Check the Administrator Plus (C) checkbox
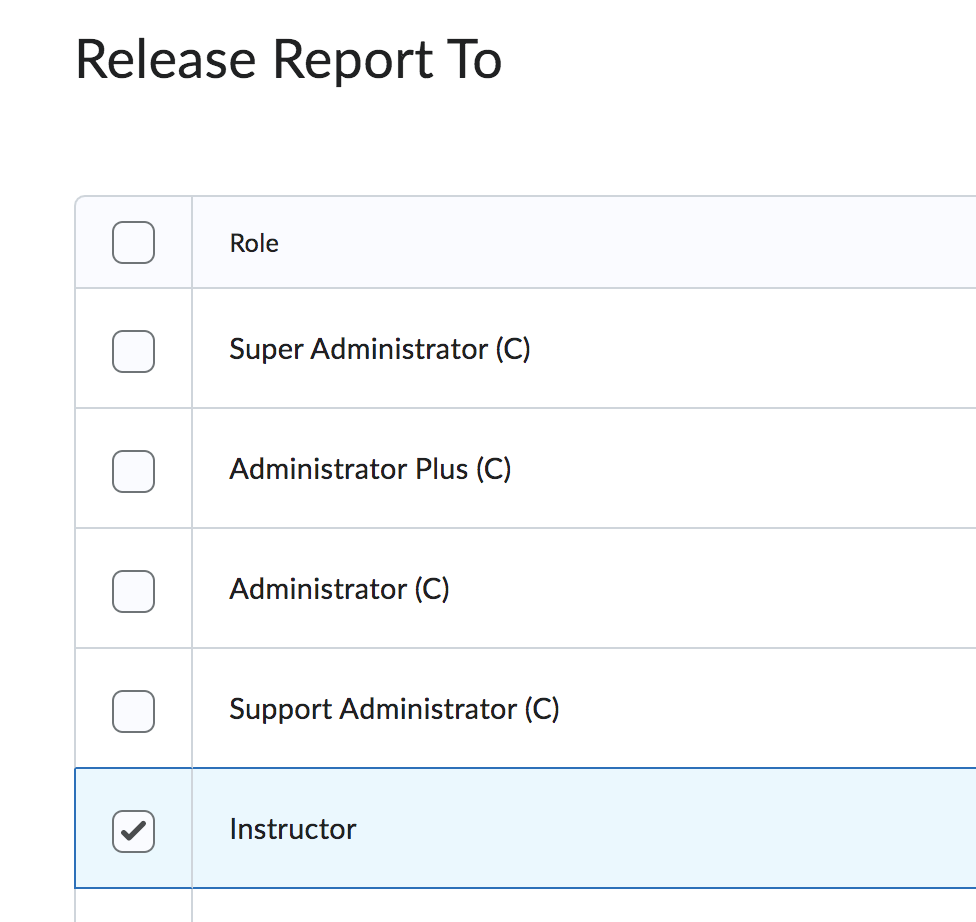This screenshot has width=976, height=922. (133, 471)
